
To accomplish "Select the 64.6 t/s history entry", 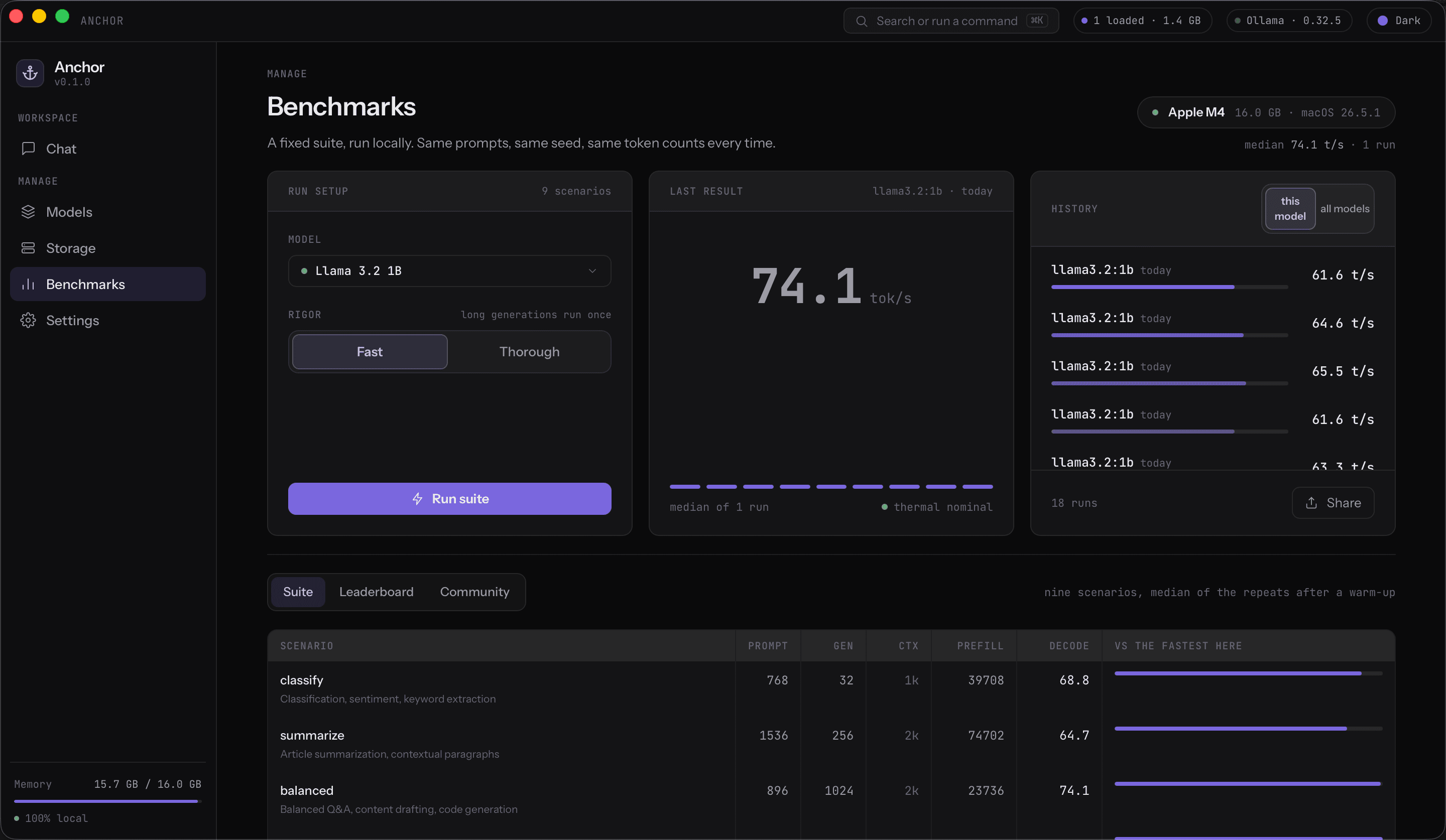I will 1213,323.
